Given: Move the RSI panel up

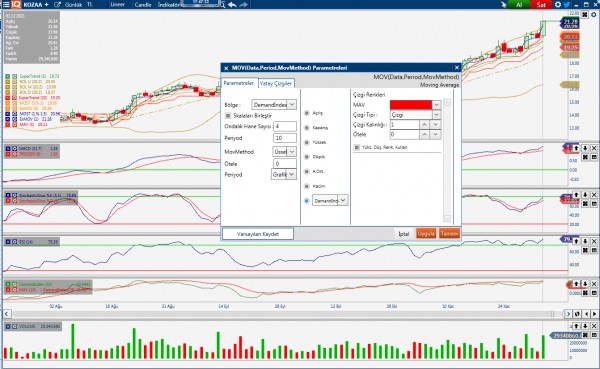Looking at the screenshot, I should (576, 241).
